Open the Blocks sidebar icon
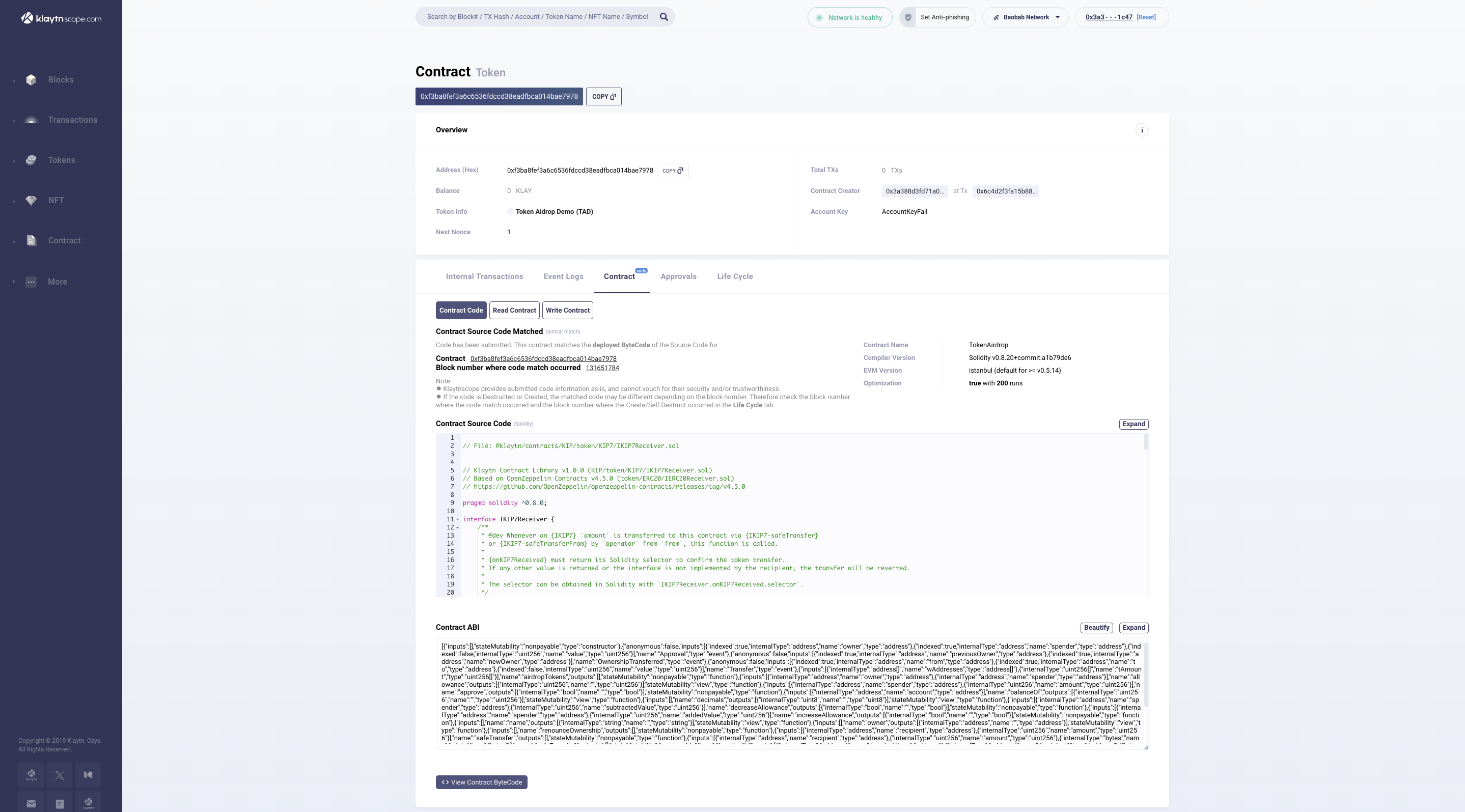Viewport: 1465px width, 812px height. [31, 80]
